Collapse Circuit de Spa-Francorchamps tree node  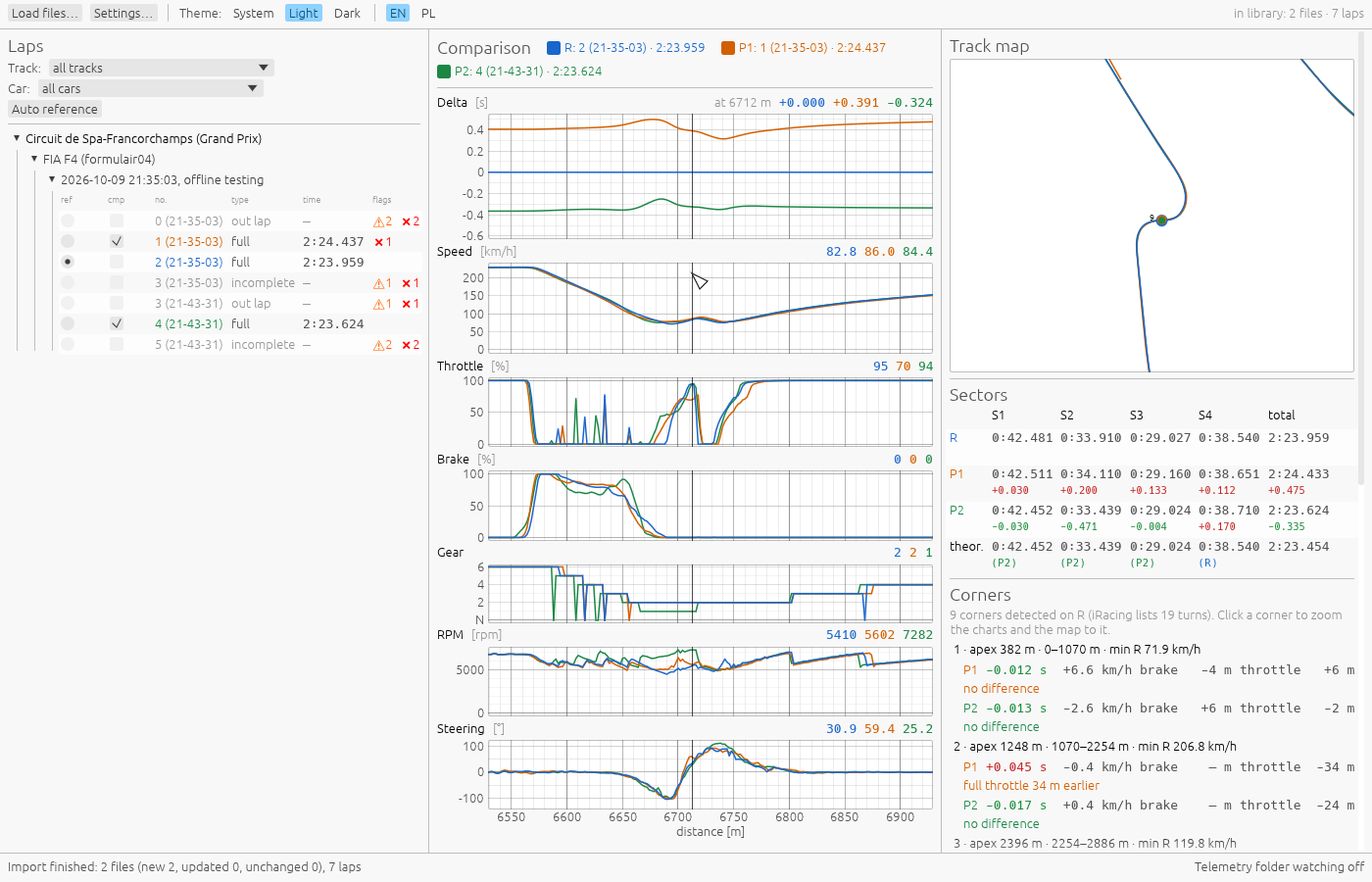18,138
